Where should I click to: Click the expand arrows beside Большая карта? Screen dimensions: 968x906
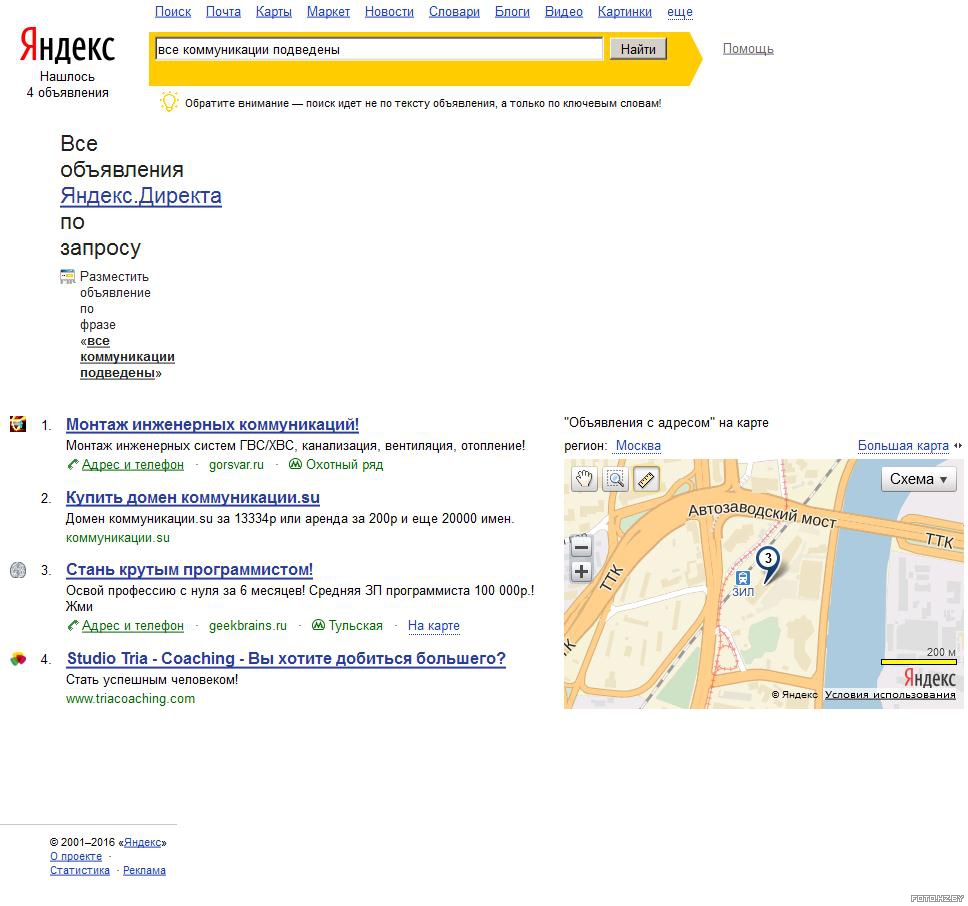(958, 446)
